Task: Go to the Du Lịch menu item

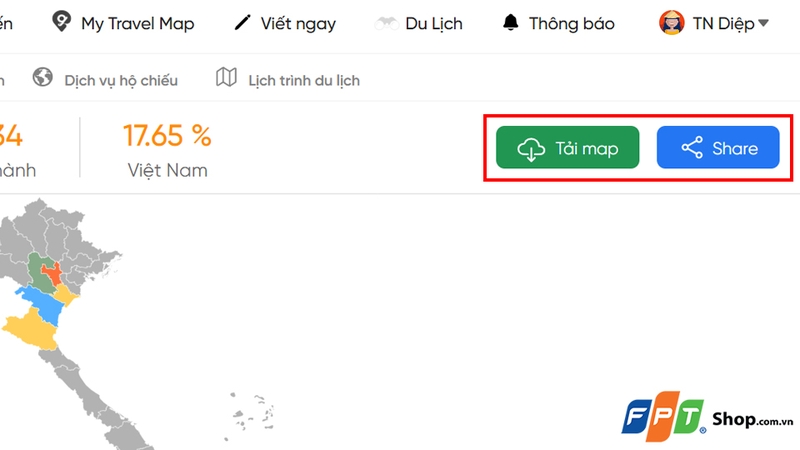Action: (x=434, y=23)
